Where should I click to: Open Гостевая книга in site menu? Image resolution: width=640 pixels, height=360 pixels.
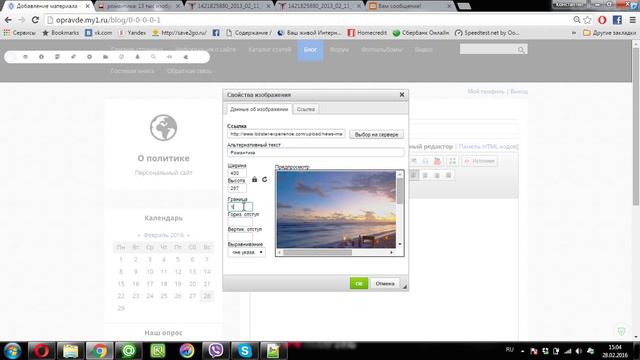tap(132, 71)
